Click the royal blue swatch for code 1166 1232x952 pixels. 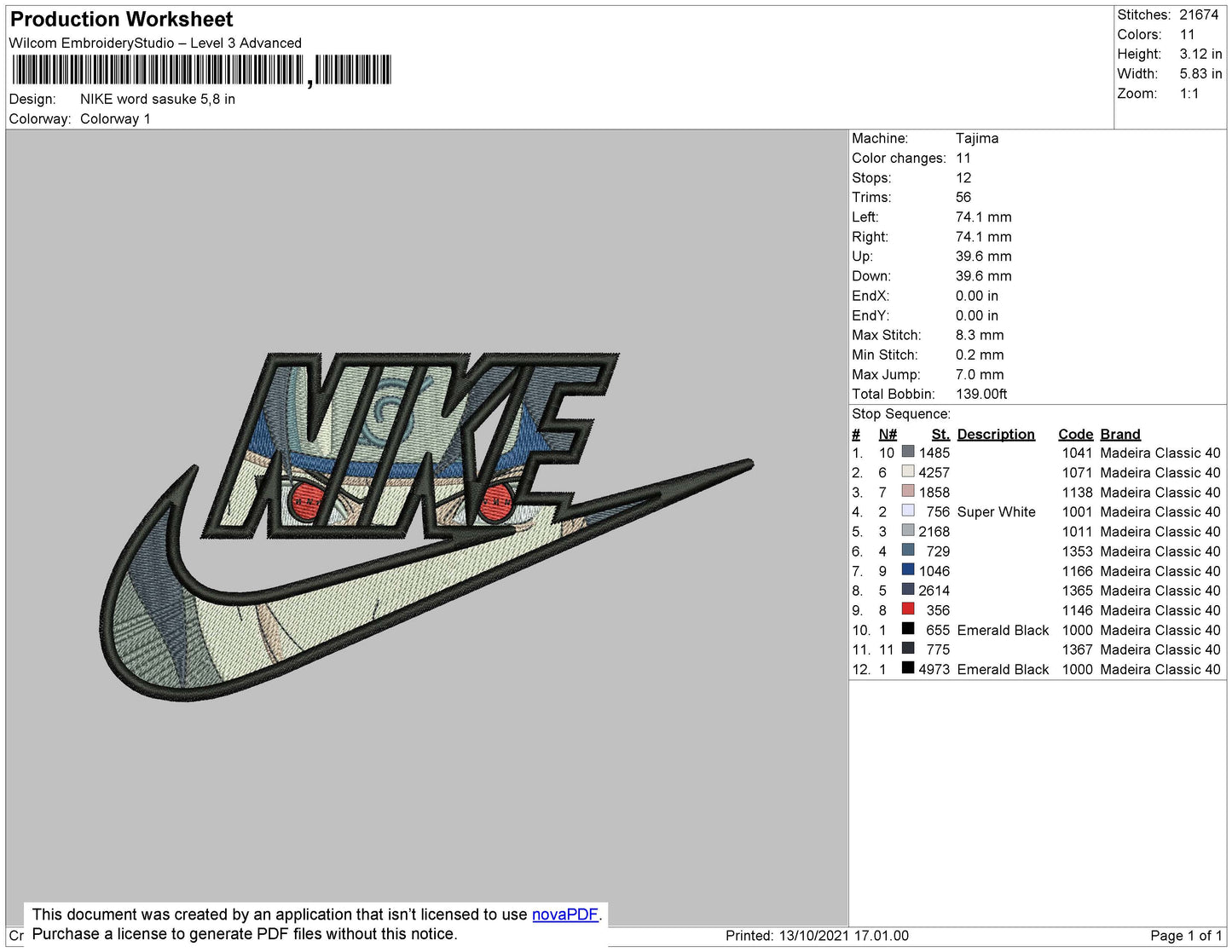(908, 569)
